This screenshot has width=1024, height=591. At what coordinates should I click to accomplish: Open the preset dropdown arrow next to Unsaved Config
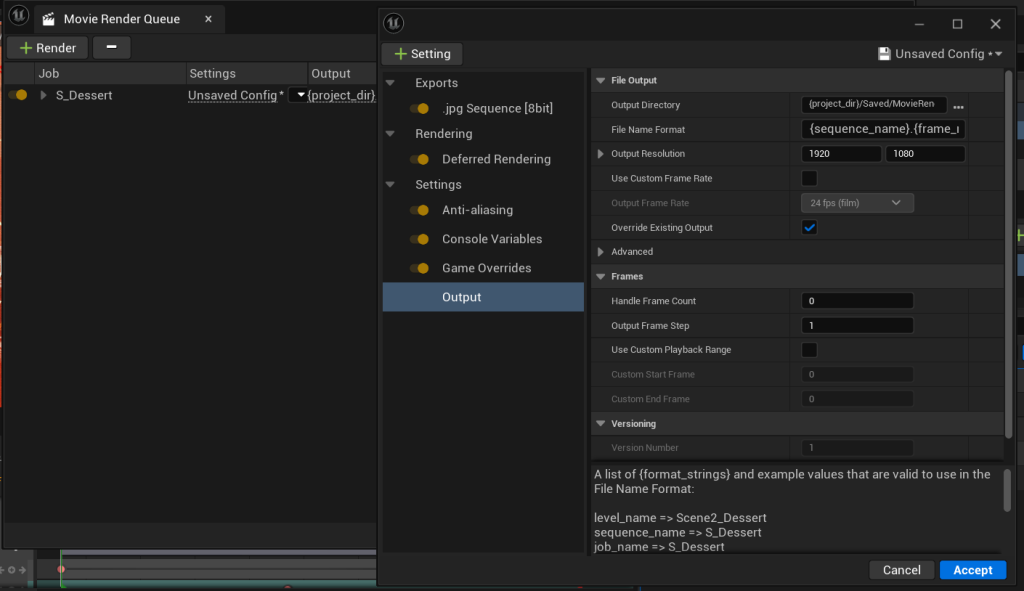pyautogui.click(x=300, y=95)
